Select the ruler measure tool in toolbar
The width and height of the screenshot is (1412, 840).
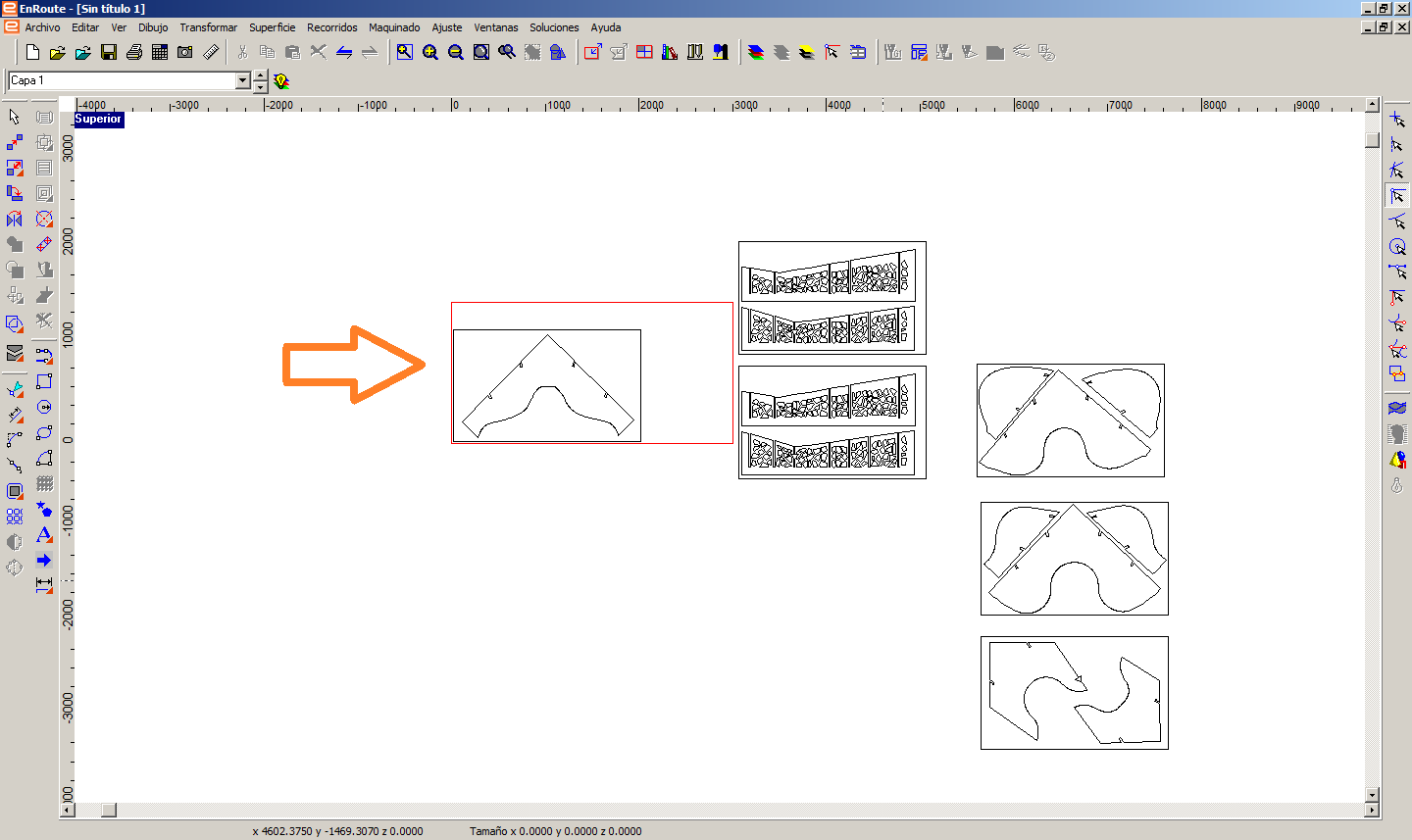tap(211, 52)
